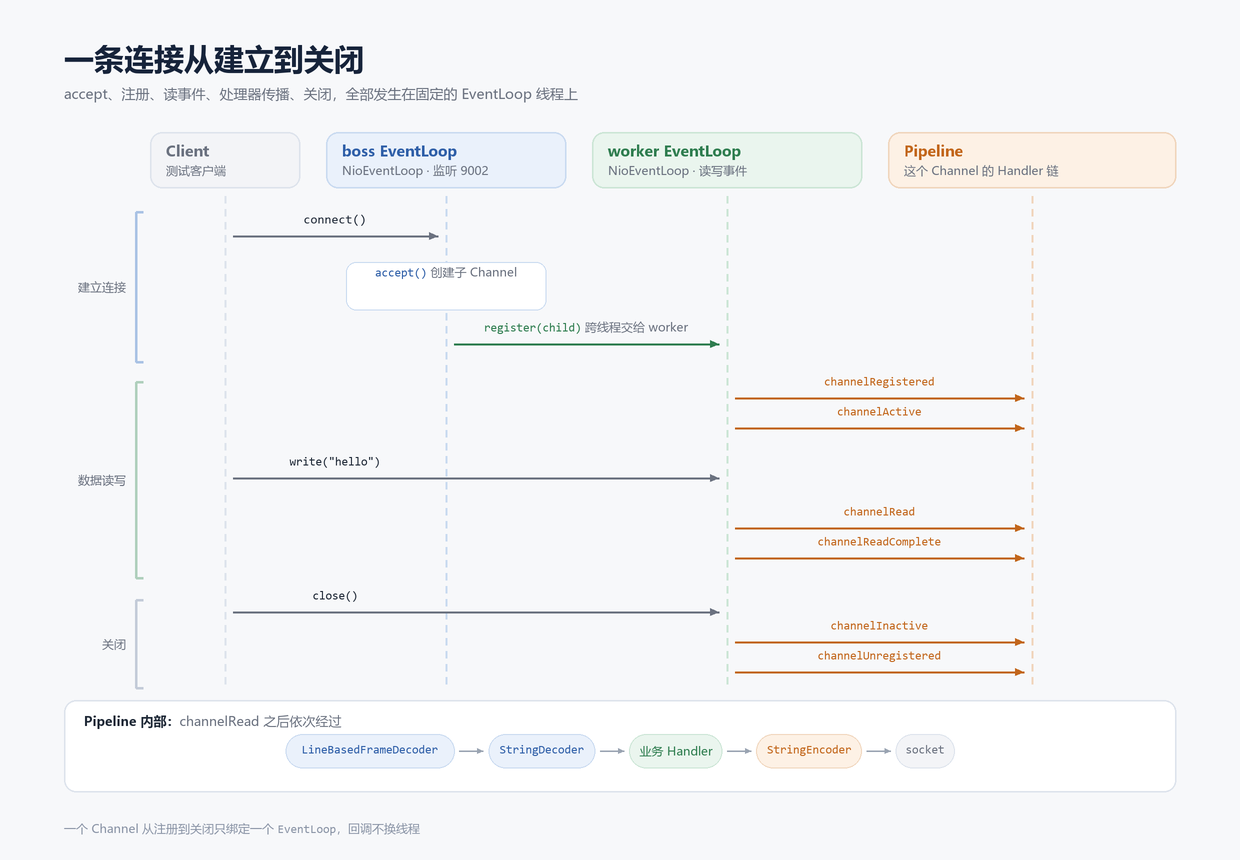The height and width of the screenshot is (860, 1240).
Task: Click the write("hello") message label
Action: click(x=335, y=462)
